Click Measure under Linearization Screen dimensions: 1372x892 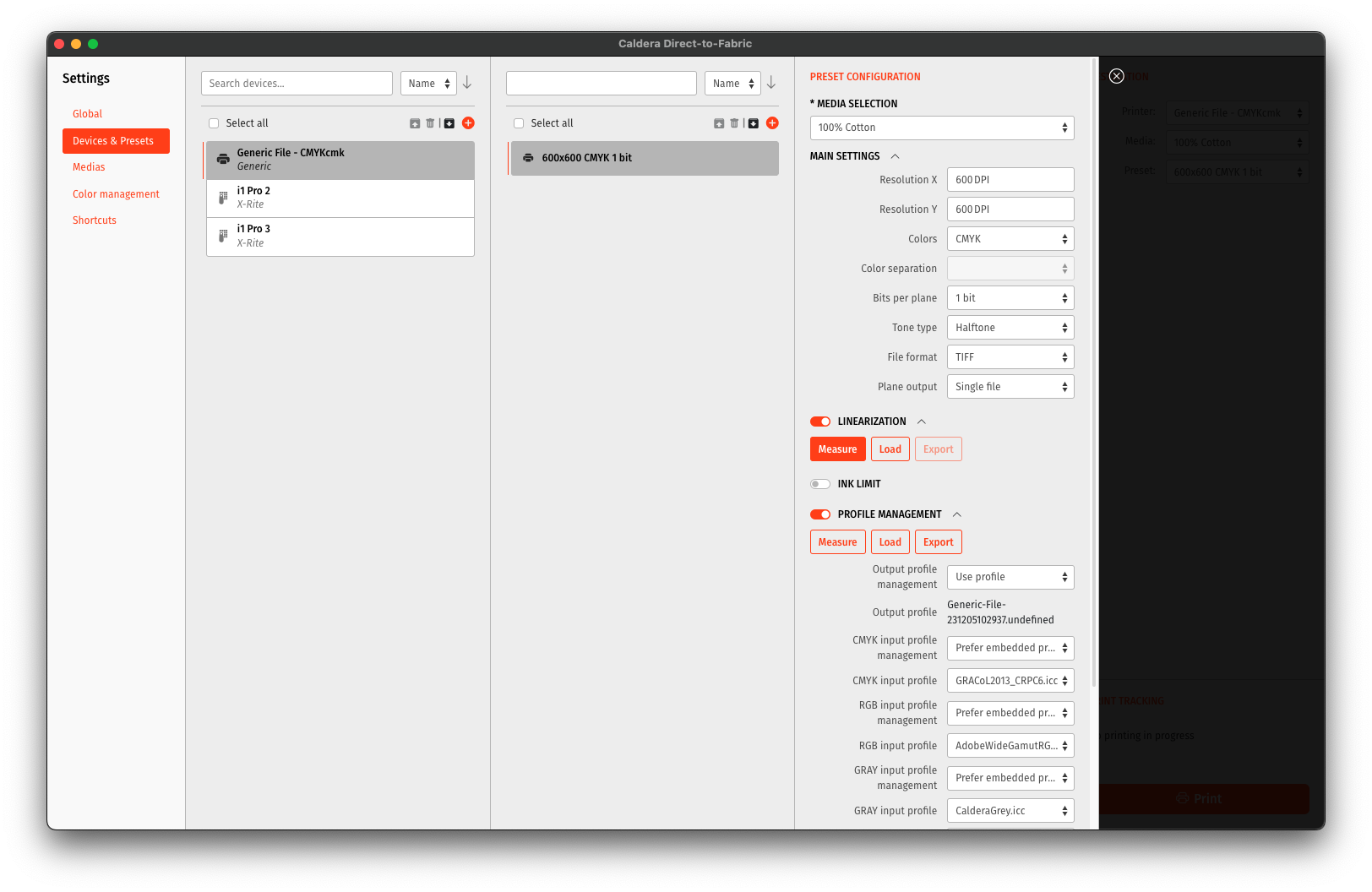(x=837, y=449)
